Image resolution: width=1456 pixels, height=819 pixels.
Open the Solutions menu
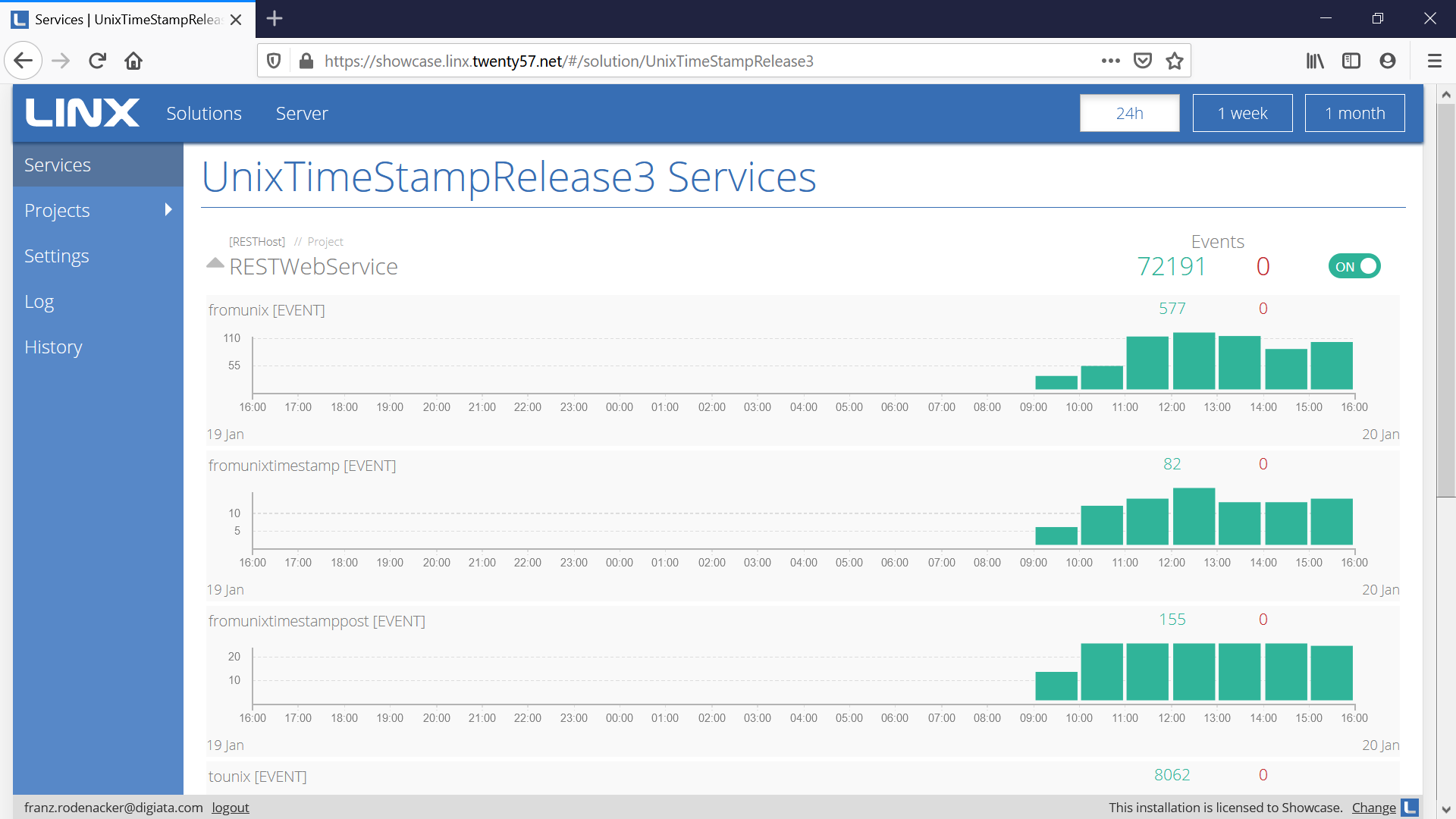204,113
